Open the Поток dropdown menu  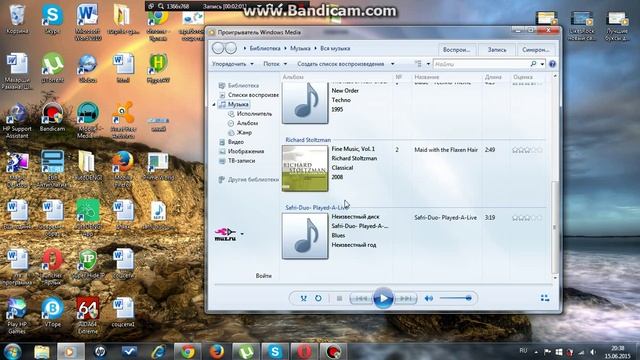pyautogui.click(x=275, y=64)
